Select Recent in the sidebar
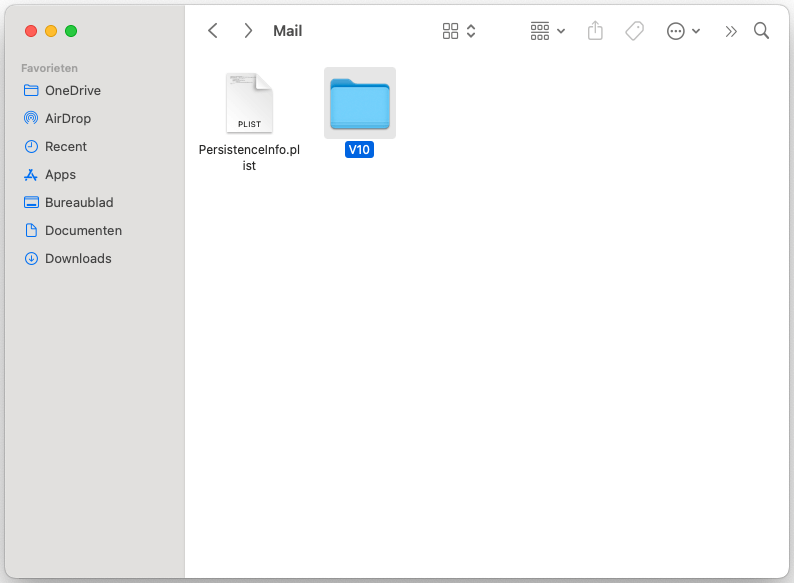Viewport: 794px width, 583px height. [65, 146]
